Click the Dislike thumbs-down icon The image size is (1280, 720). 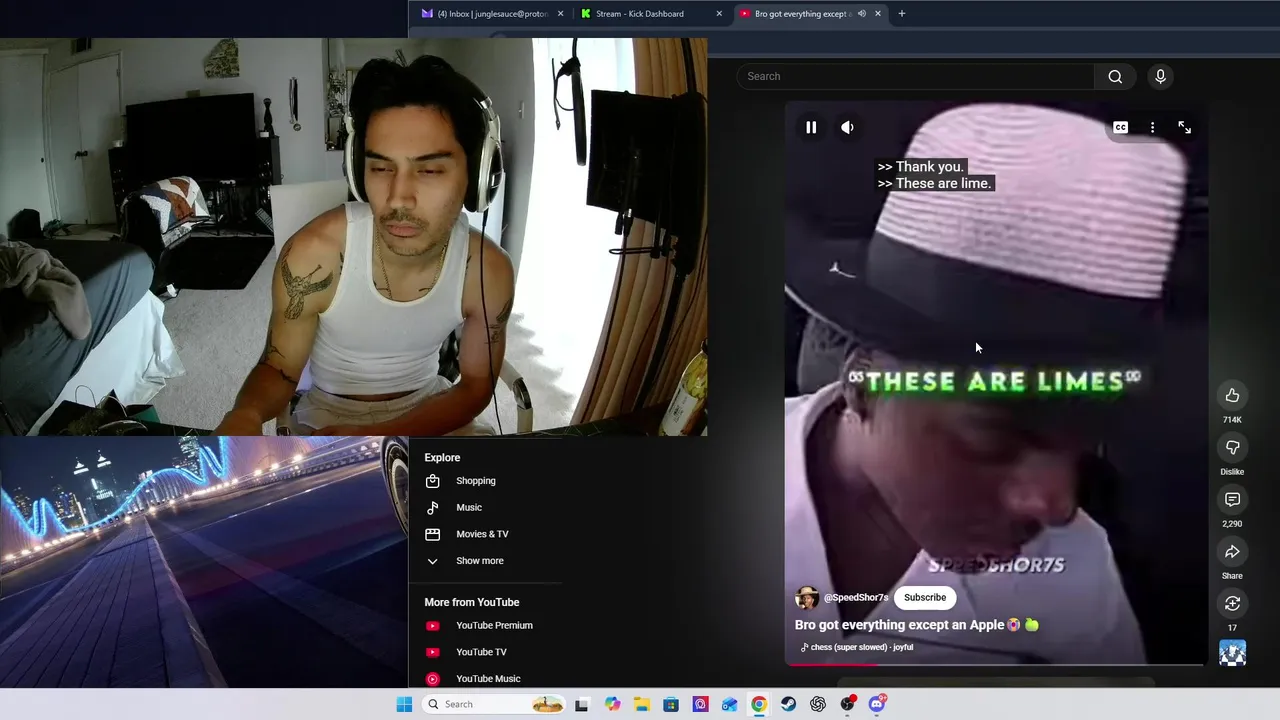coord(1232,447)
